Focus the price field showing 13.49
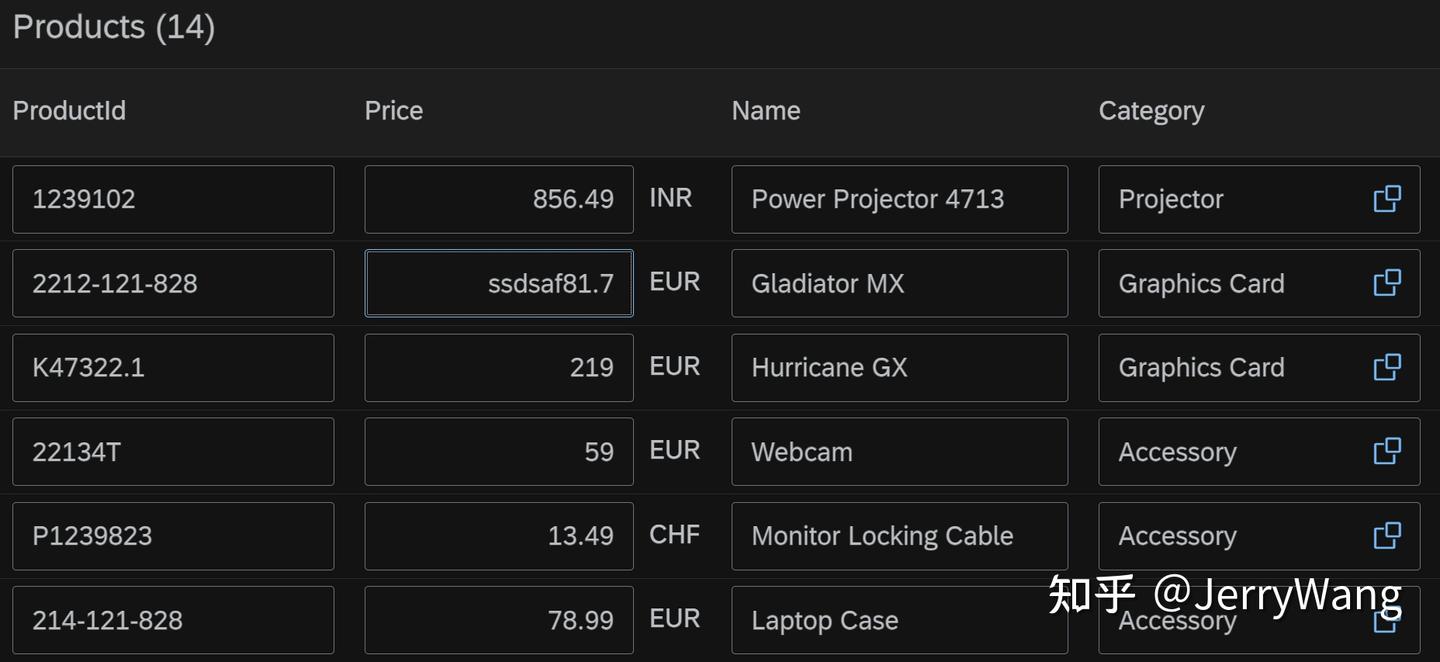This screenshot has height=662, width=1440. pyautogui.click(x=499, y=536)
